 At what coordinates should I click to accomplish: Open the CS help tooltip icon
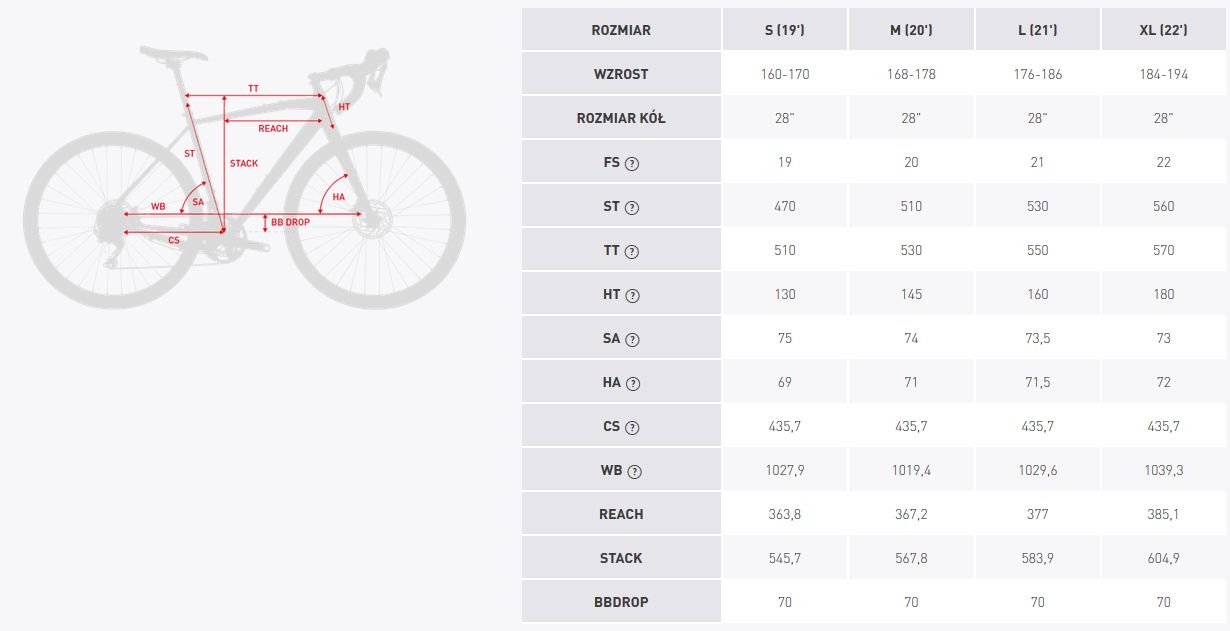pyautogui.click(x=632, y=428)
